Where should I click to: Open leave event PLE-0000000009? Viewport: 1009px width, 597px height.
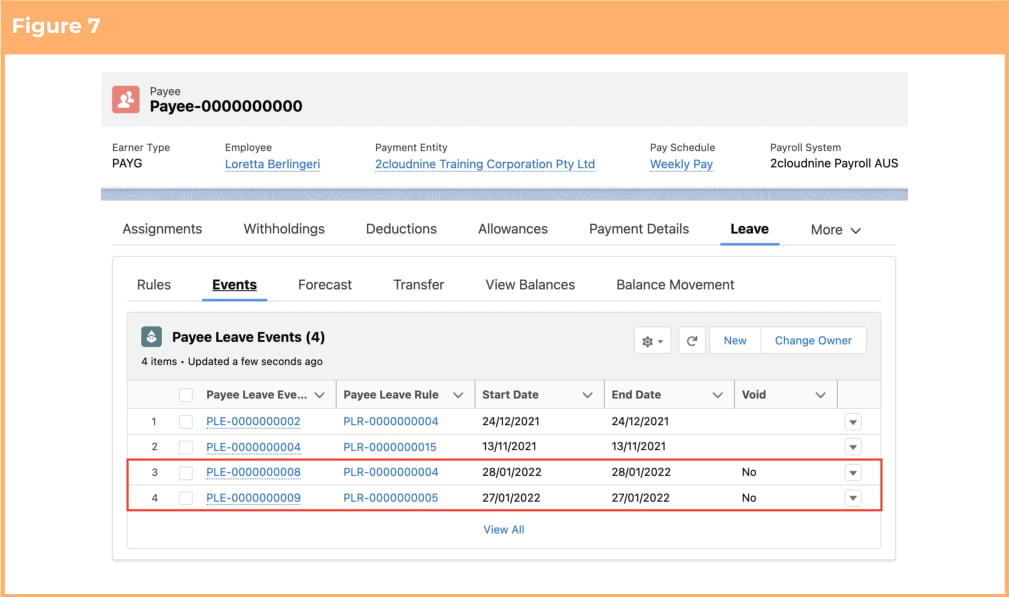(253, 498)
